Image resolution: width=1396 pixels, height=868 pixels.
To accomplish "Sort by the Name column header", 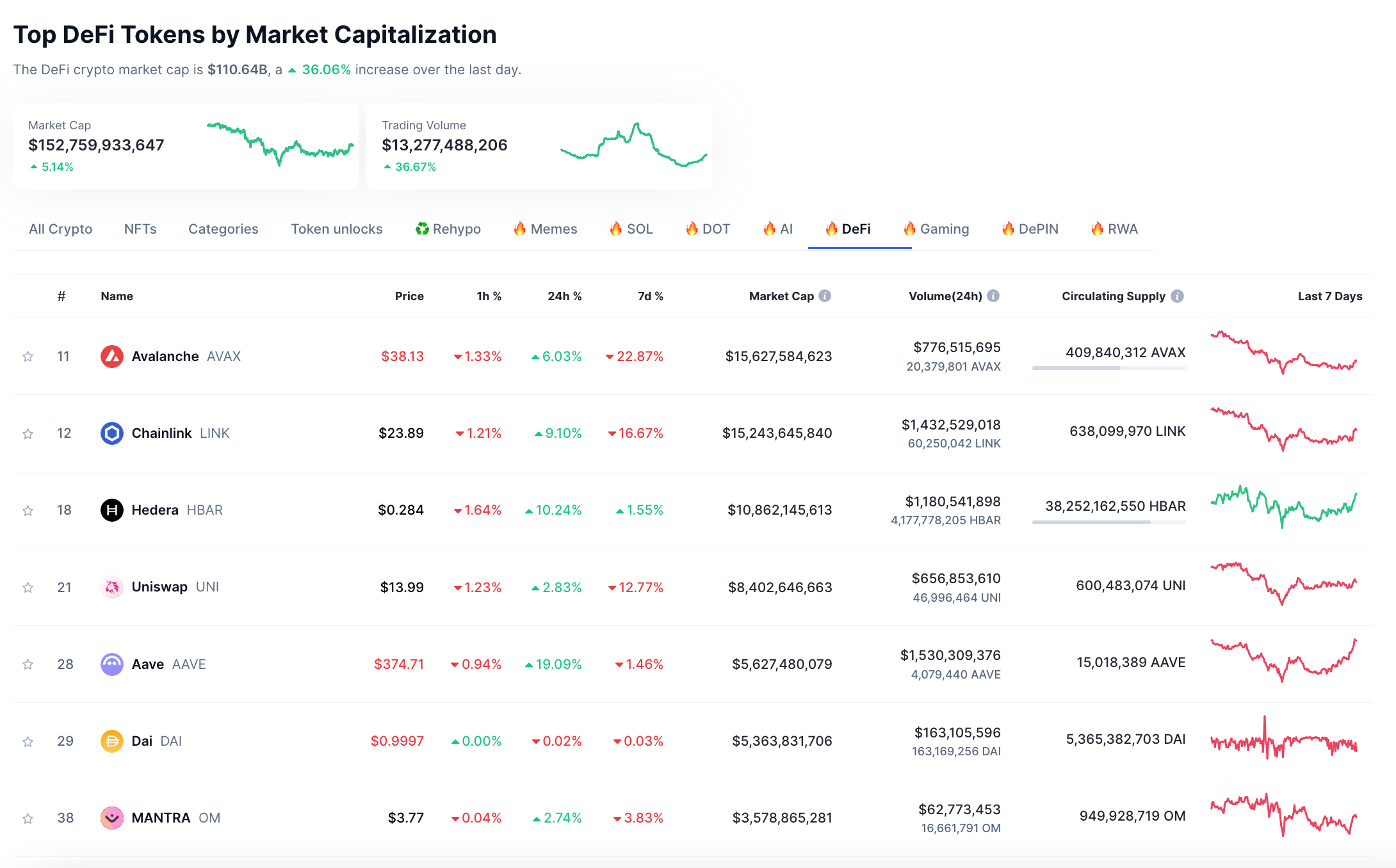I will (x=117, y=296).
